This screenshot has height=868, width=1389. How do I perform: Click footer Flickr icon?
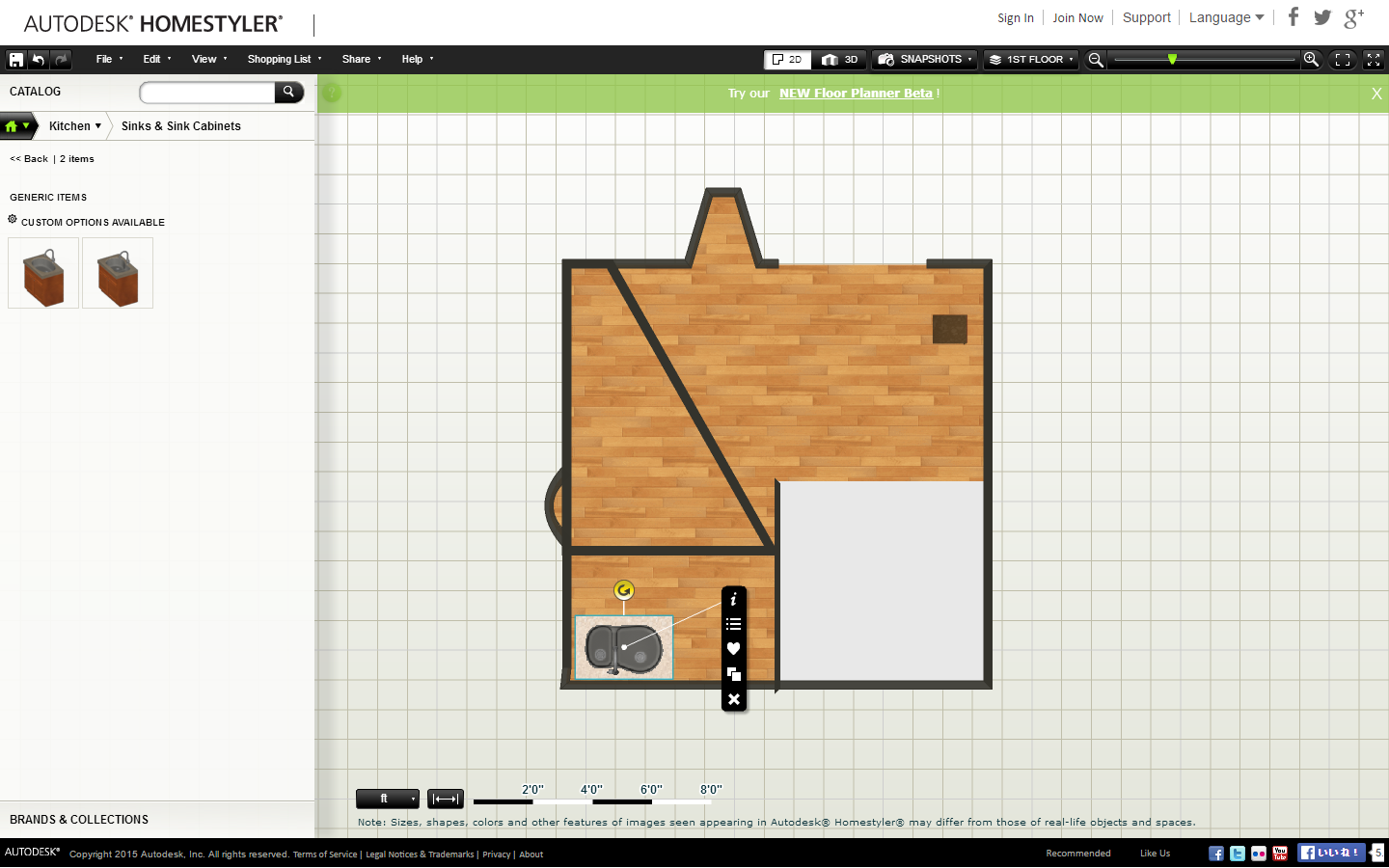click(1259, 854)
